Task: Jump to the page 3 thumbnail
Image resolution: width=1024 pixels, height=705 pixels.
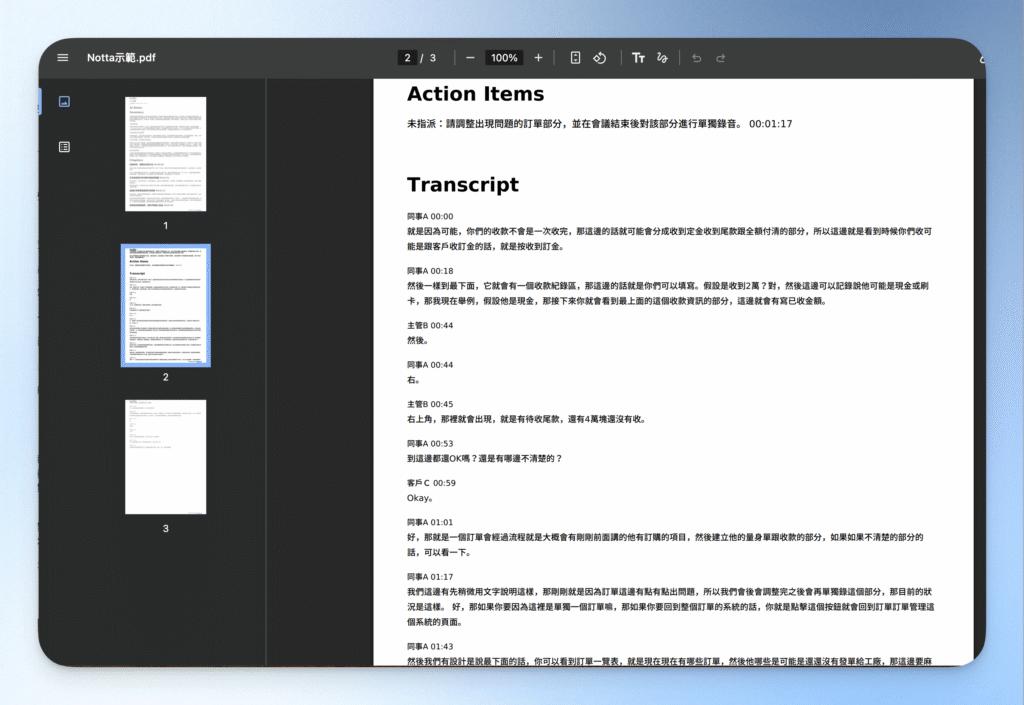Action: click(x=165, y=457)
